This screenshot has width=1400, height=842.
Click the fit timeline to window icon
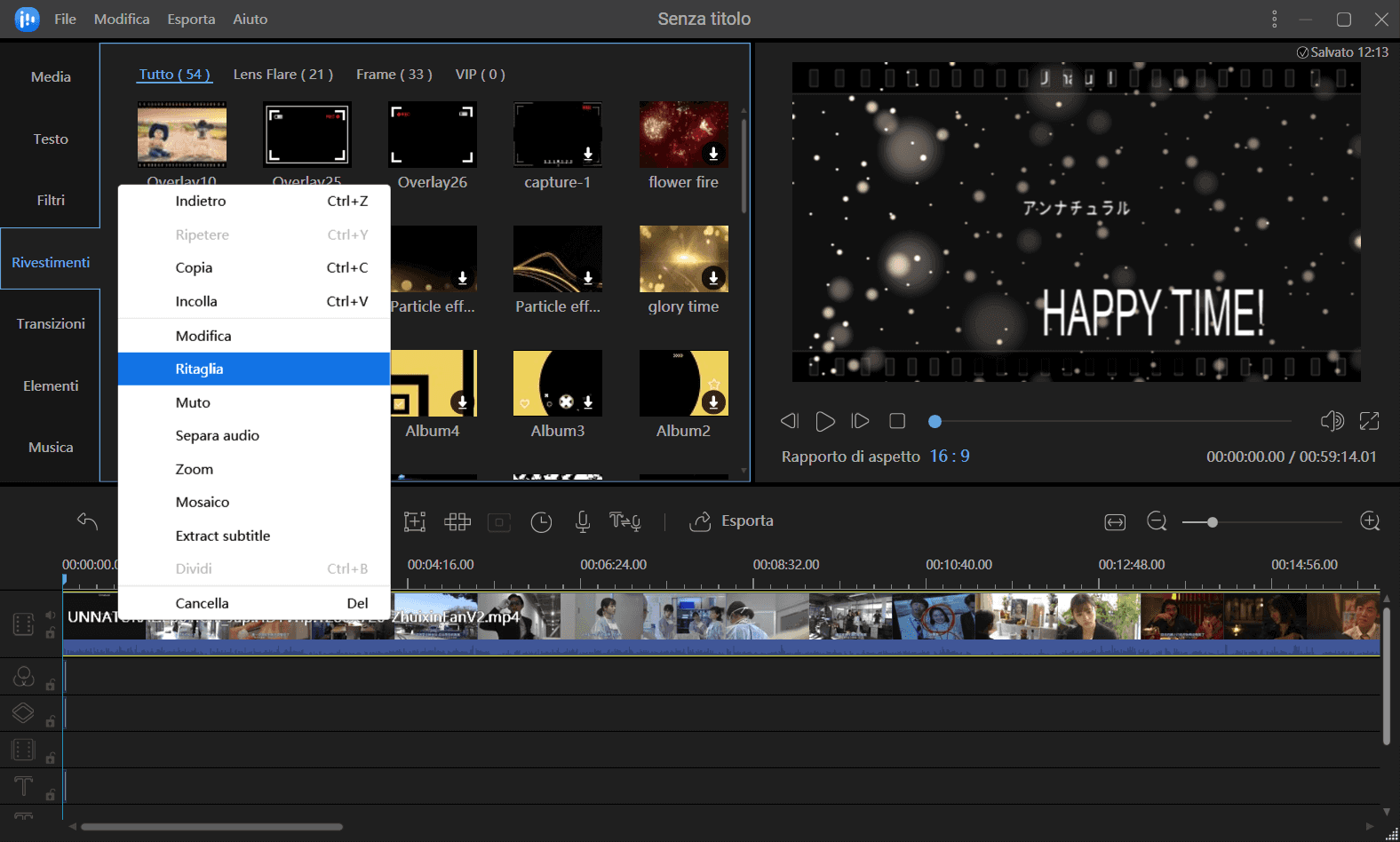(1115, 522)
